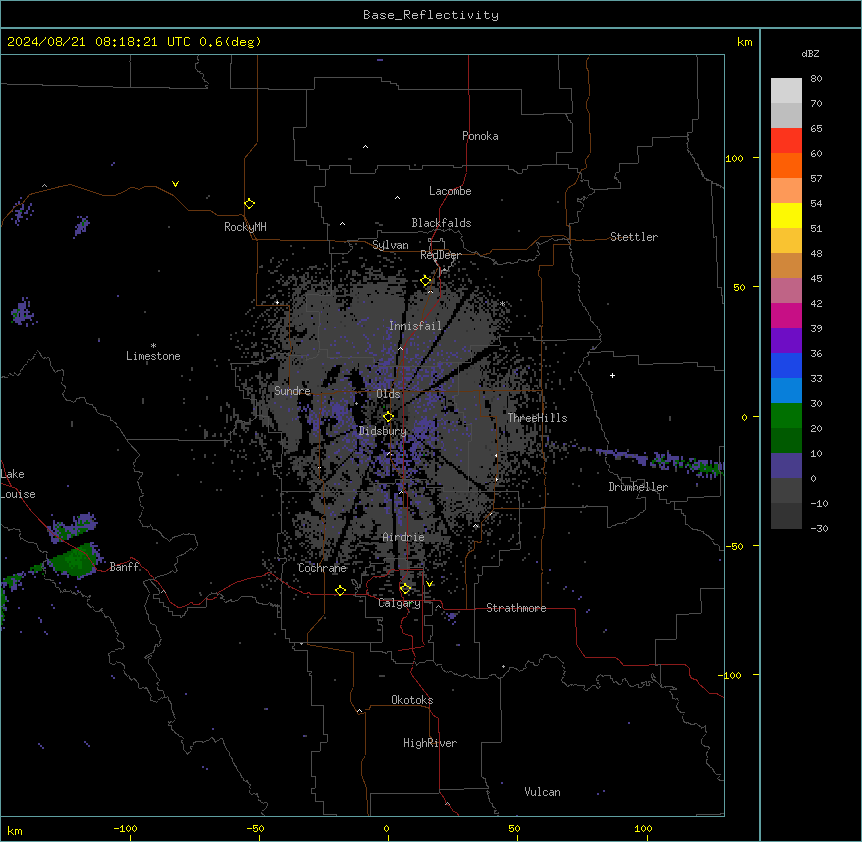Click the yellow station marker south of RedDeer
The height and width of the screenshot is (842, 862).
(426, 281)
